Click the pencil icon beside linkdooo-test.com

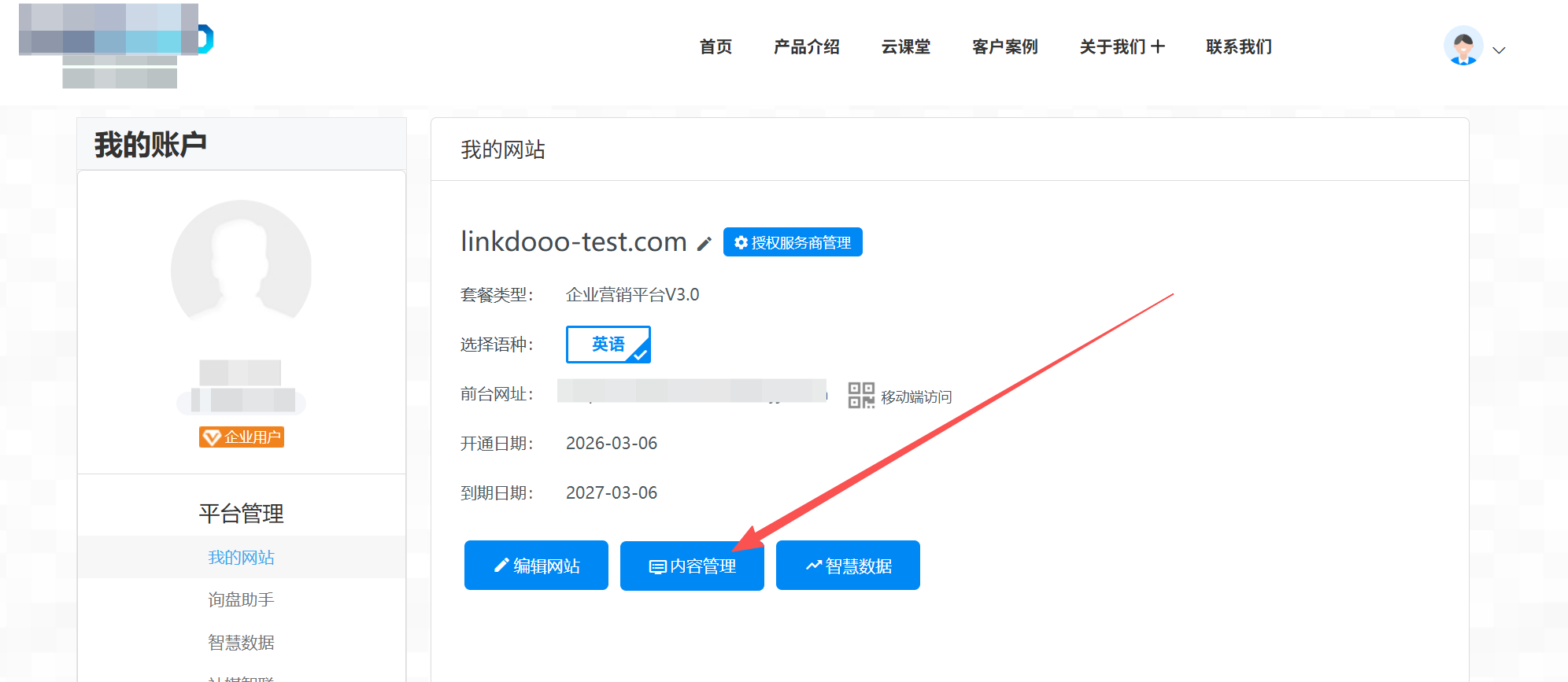pos(704,244)
